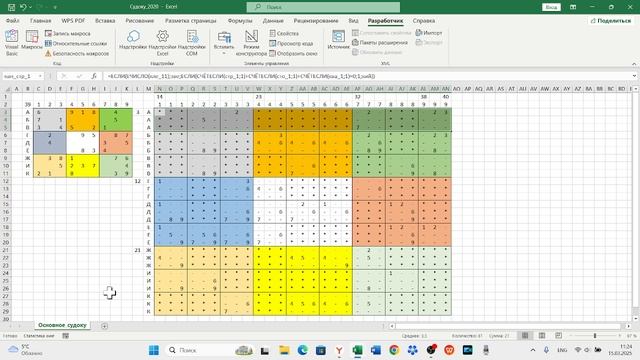Click the zoom slider handle
The image size is (640, 360).
click(595, 336)
